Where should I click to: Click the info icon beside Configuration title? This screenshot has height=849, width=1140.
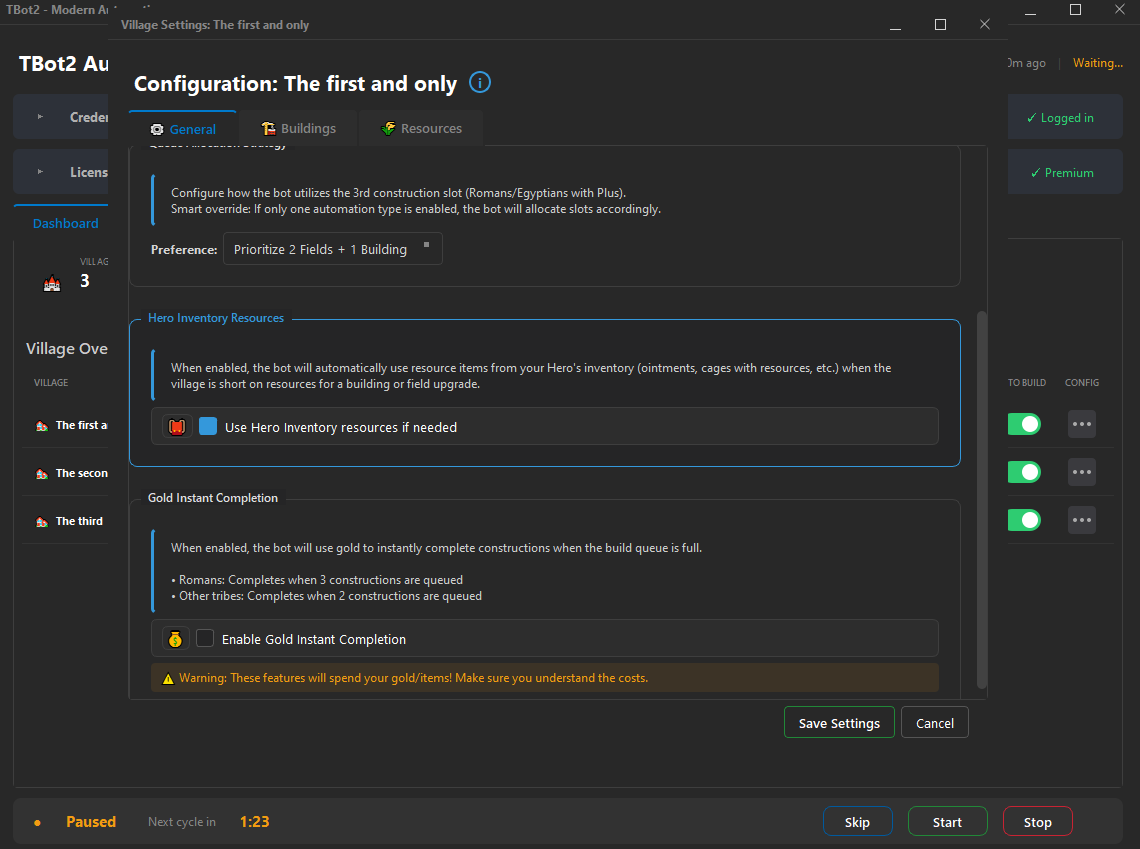480,83
